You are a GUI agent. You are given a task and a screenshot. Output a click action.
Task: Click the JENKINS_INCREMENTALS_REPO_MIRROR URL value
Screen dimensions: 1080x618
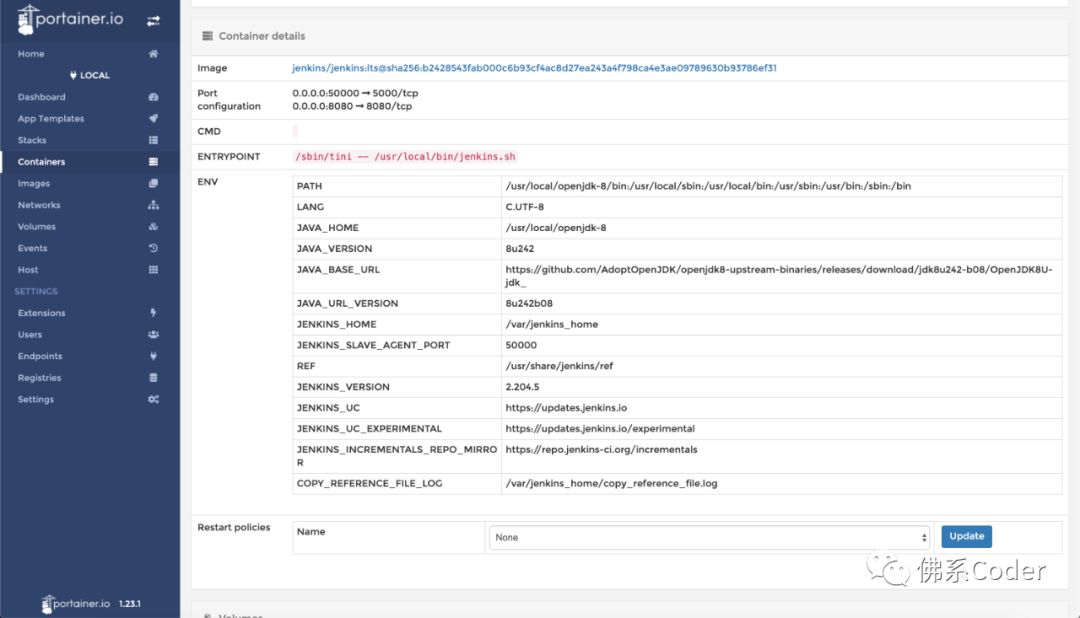pyautogui.click(x=601, y=449)
